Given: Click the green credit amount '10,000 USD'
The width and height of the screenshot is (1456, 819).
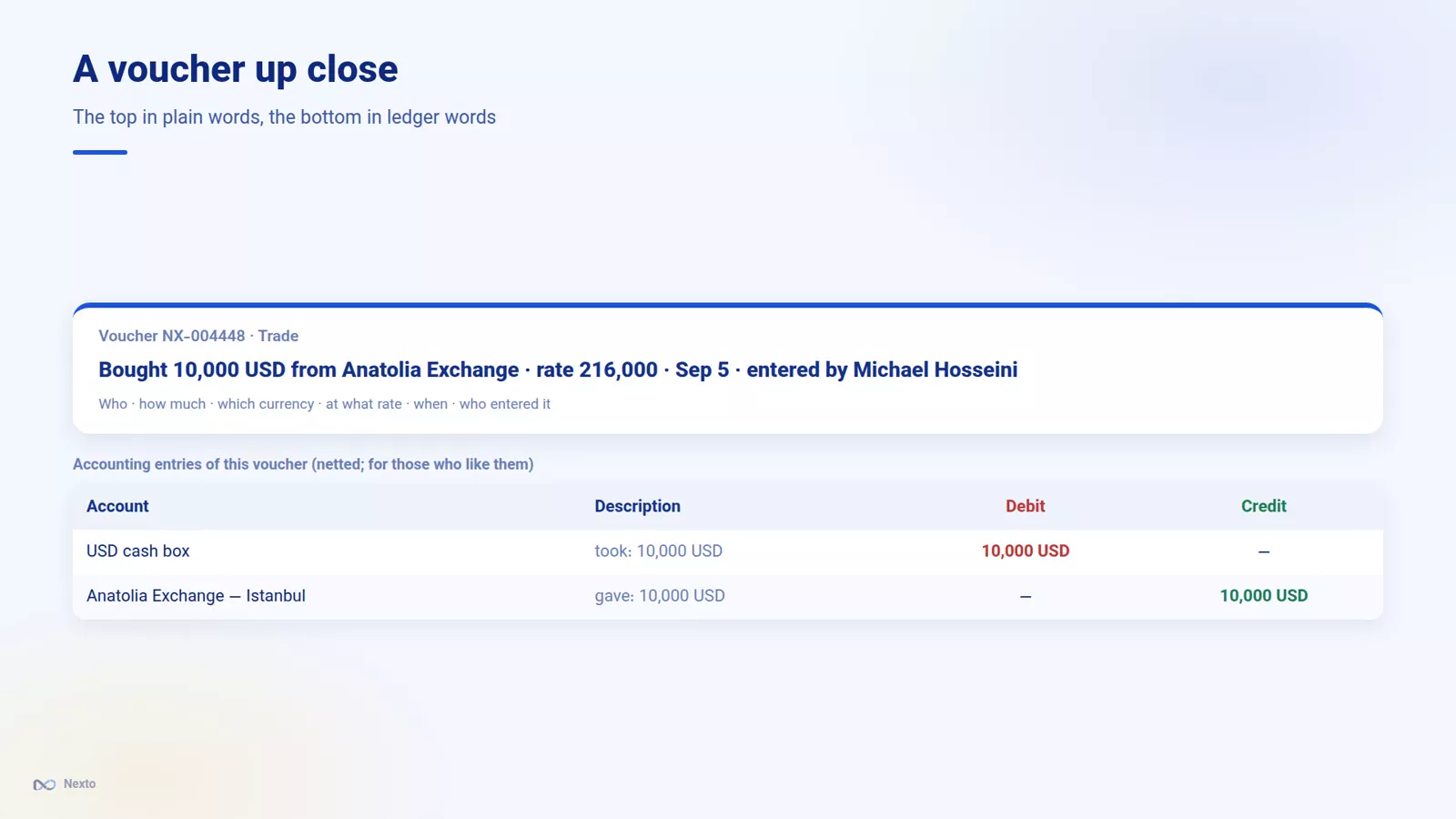Looking at the screenshot, I should click(x=1263, y=595).
